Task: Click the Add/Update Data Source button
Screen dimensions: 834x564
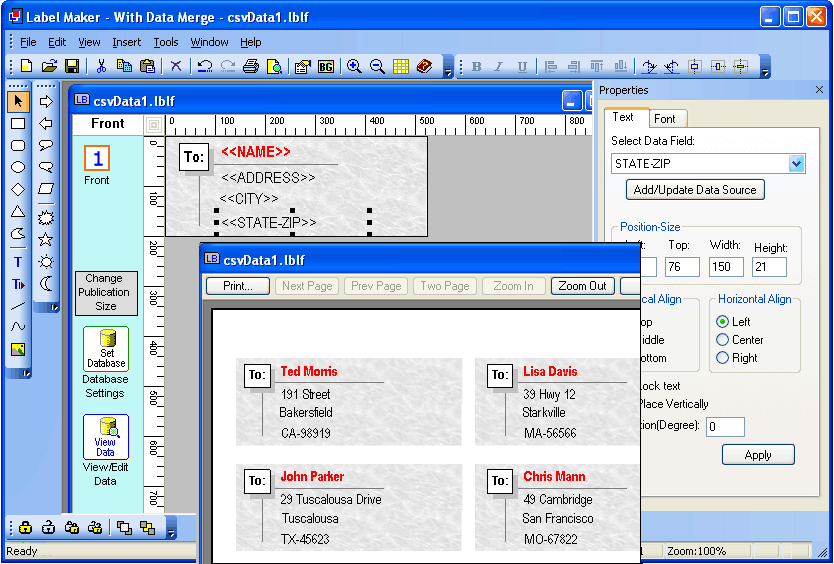Action: (695, 190)
